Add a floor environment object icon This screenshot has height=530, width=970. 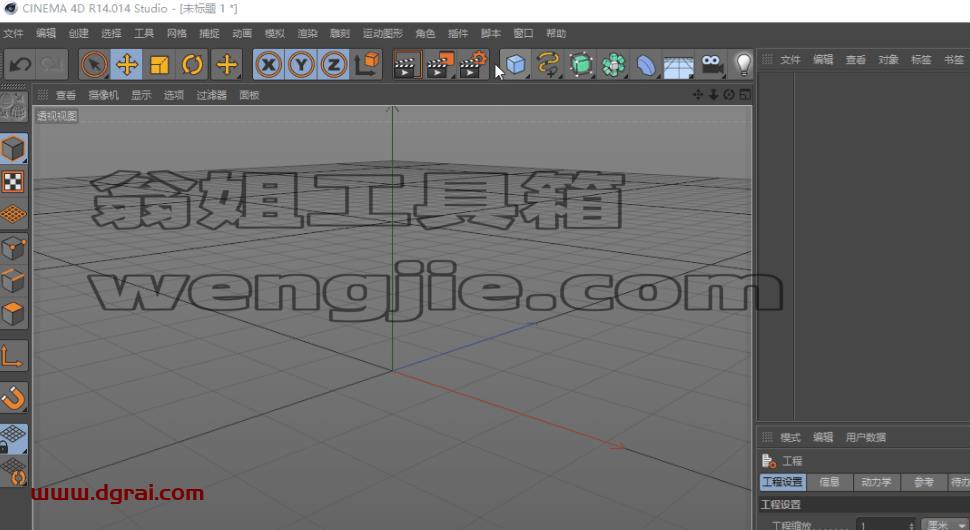pos(679,64)
